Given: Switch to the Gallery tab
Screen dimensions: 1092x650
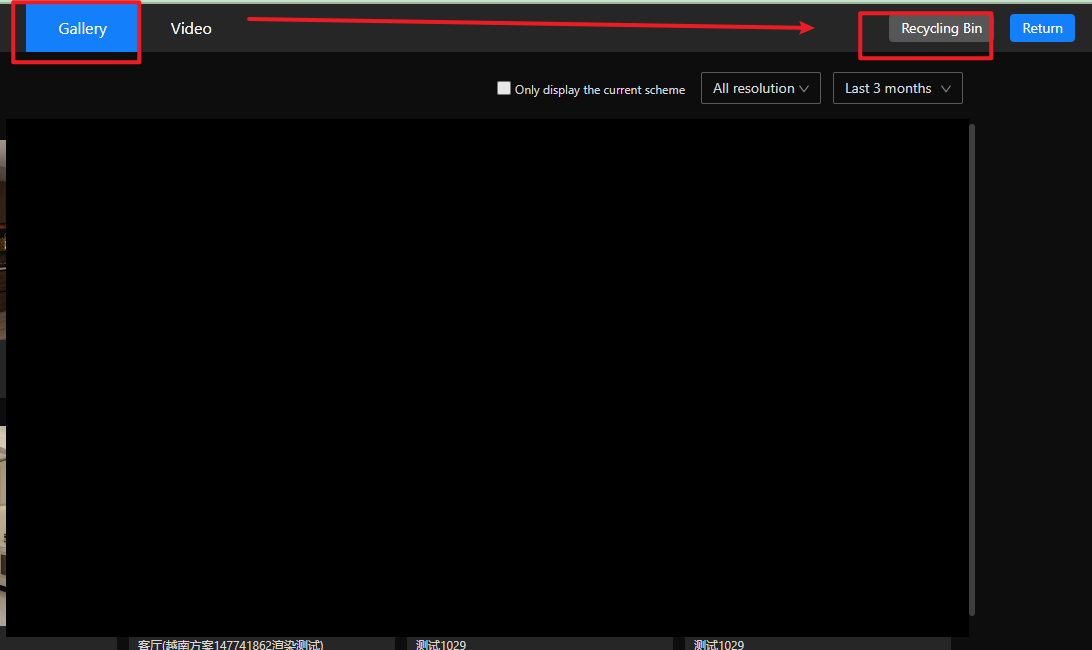Looking at the screenshot, I should point(82,29).
